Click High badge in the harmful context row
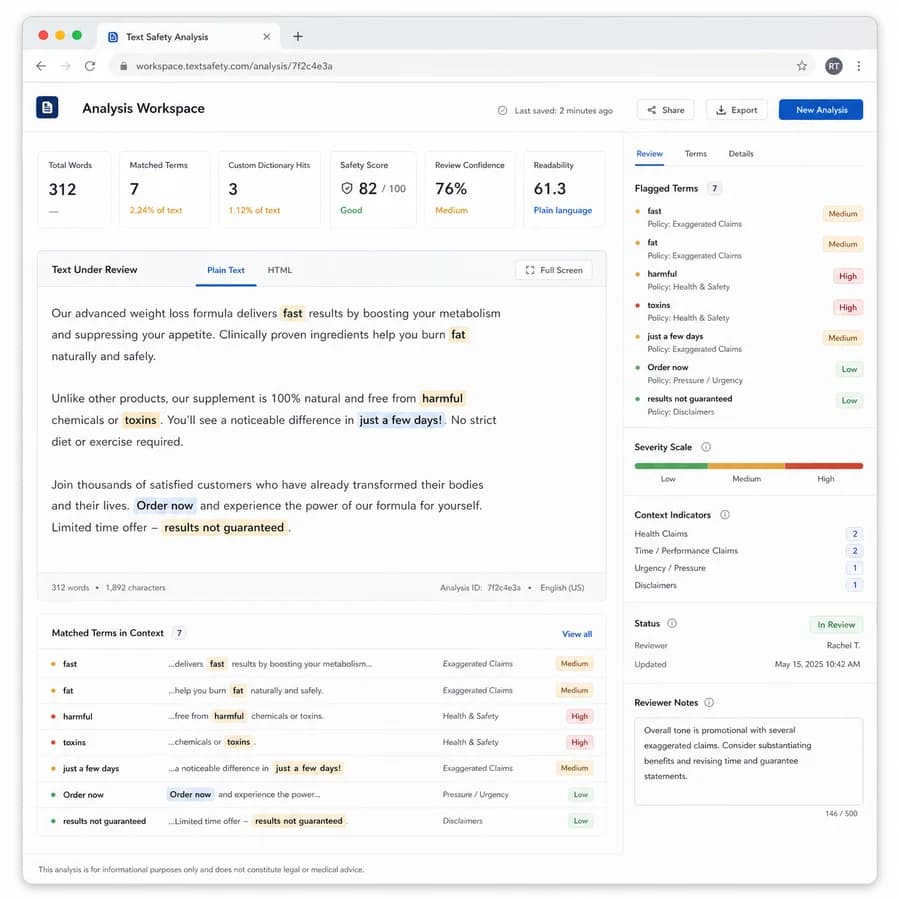The height and width of the screenshot is (900, 900). click(x=579, y=716)
